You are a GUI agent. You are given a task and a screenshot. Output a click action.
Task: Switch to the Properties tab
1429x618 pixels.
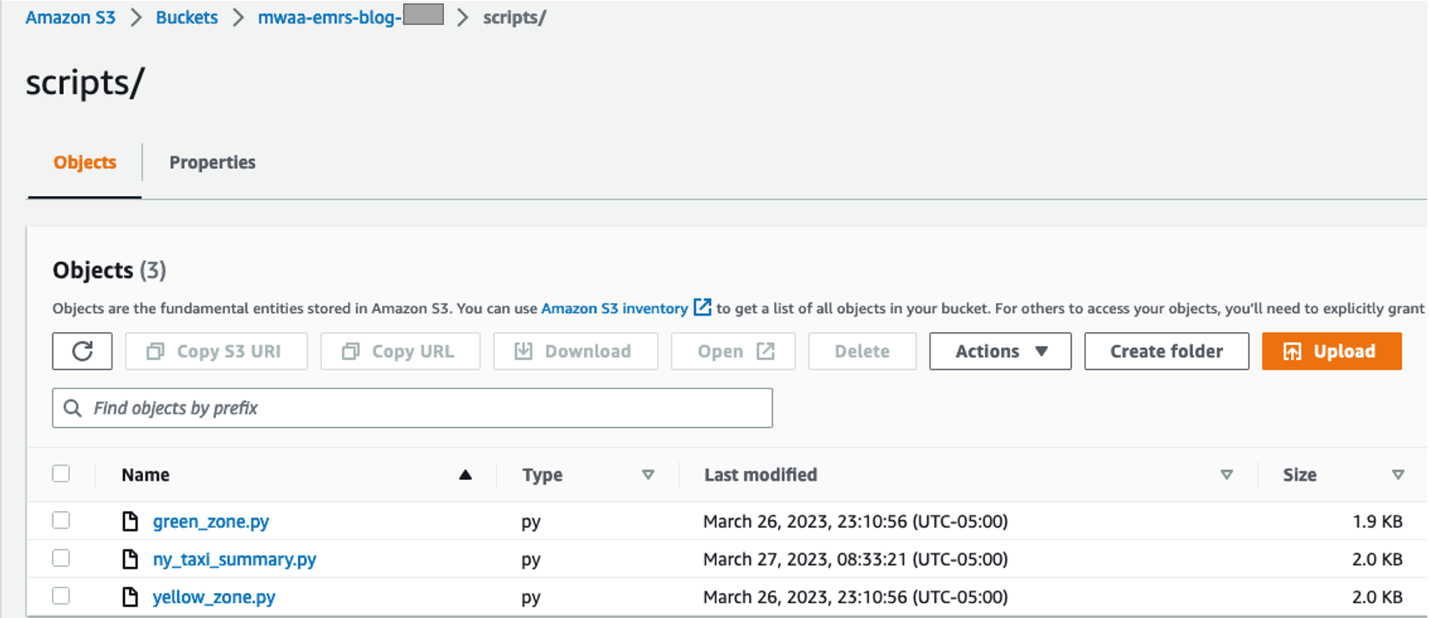212,162
